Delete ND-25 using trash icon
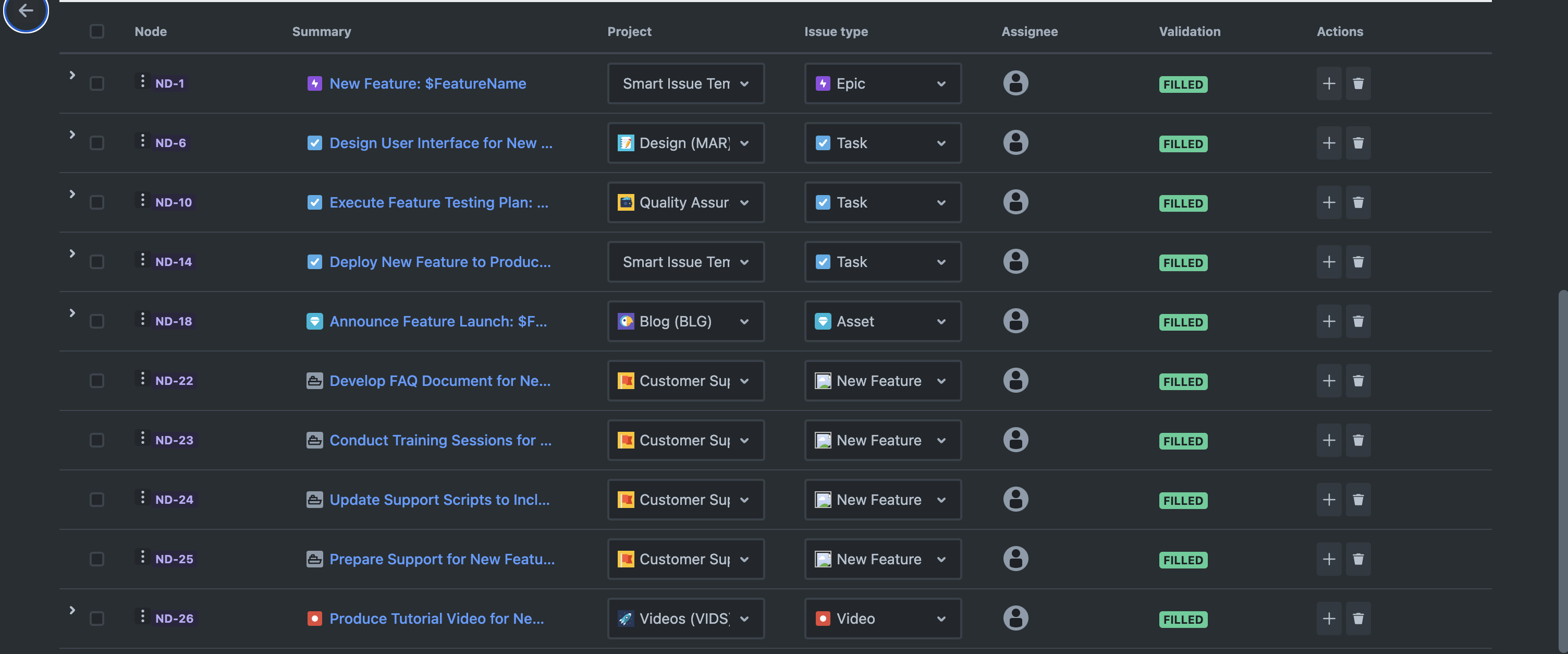Screen dimensions: 1568x654 1358,559
